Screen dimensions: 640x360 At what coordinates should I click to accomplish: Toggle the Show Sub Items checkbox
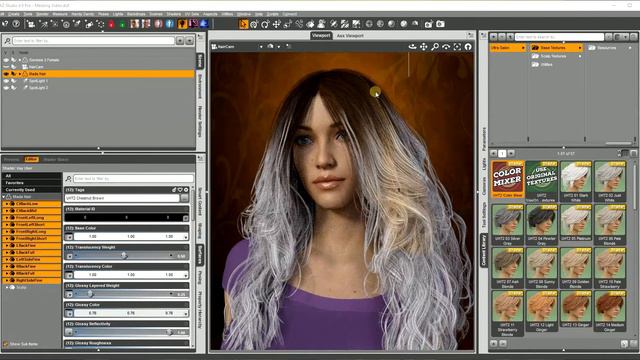[5, 344]
